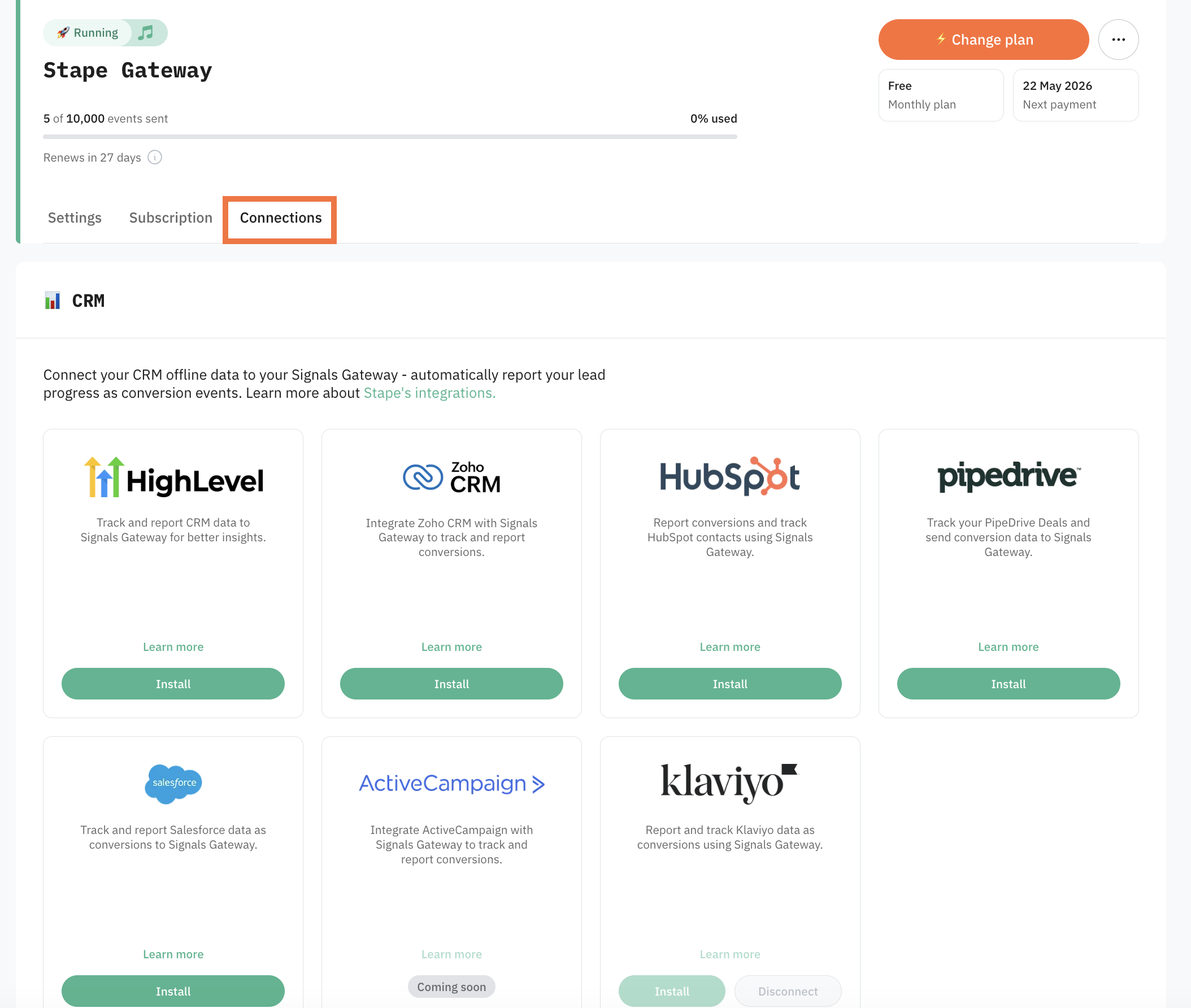Click the HubSpot card description text
Screen dimensions: 1191x1008
pyautogui.click(x=730, y=537)
